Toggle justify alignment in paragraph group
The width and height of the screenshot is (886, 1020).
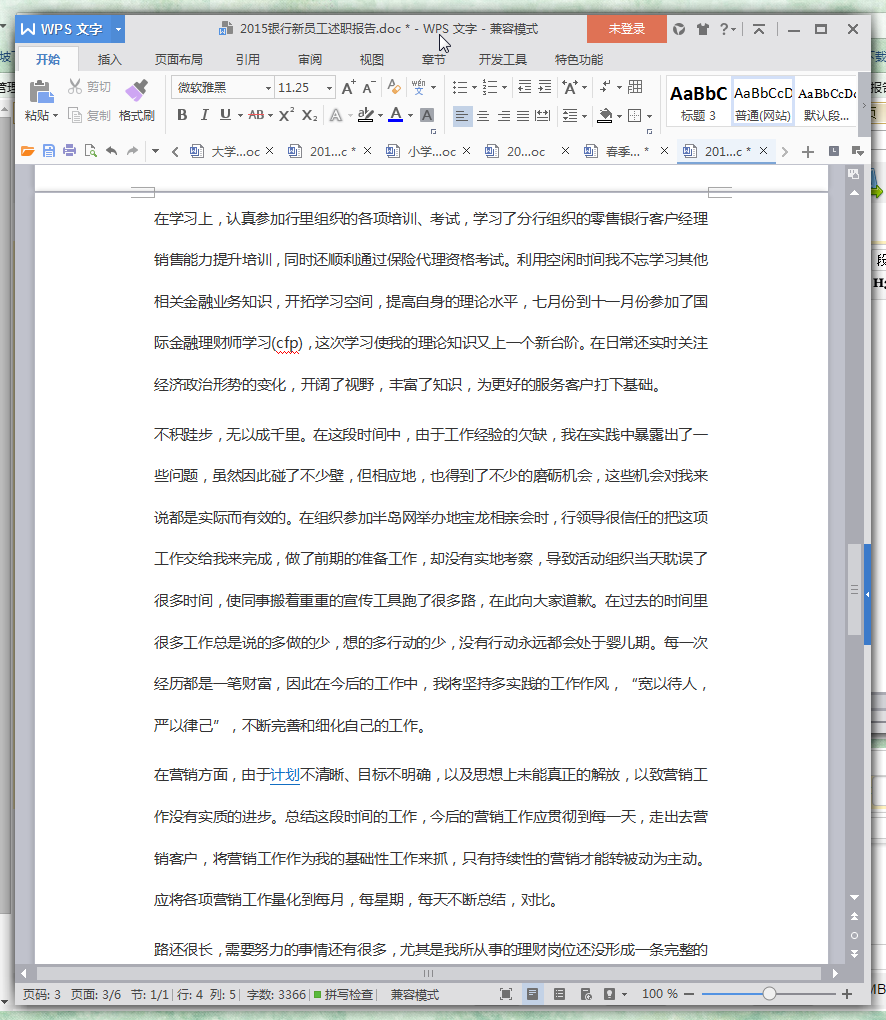click(521, 115)
